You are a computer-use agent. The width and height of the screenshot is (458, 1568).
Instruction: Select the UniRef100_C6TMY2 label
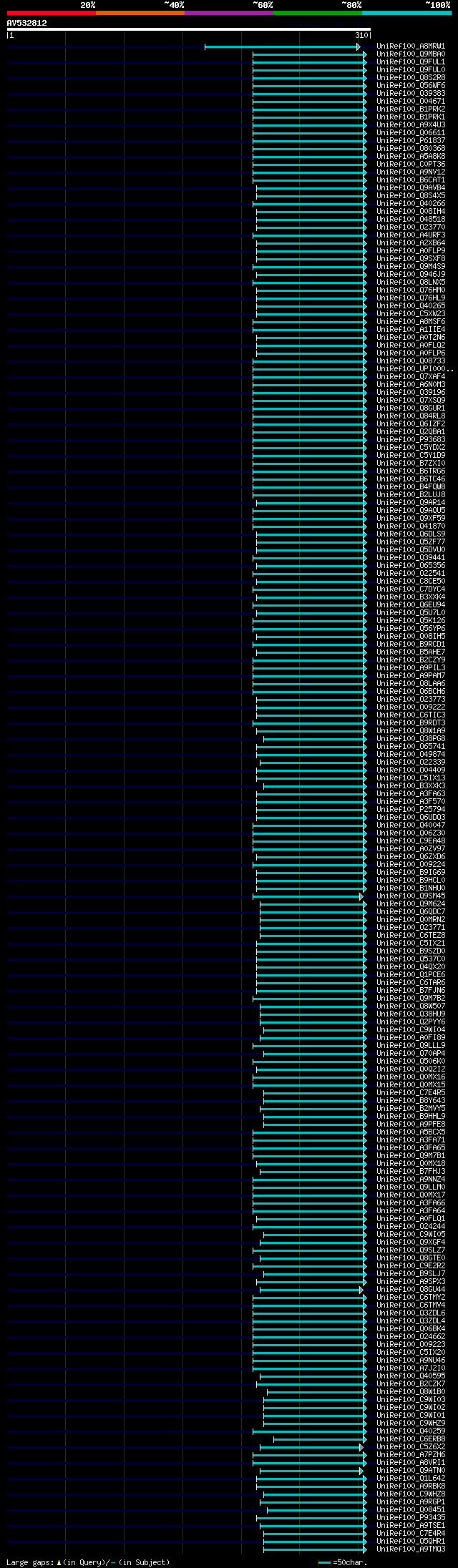click(411, 1298)
